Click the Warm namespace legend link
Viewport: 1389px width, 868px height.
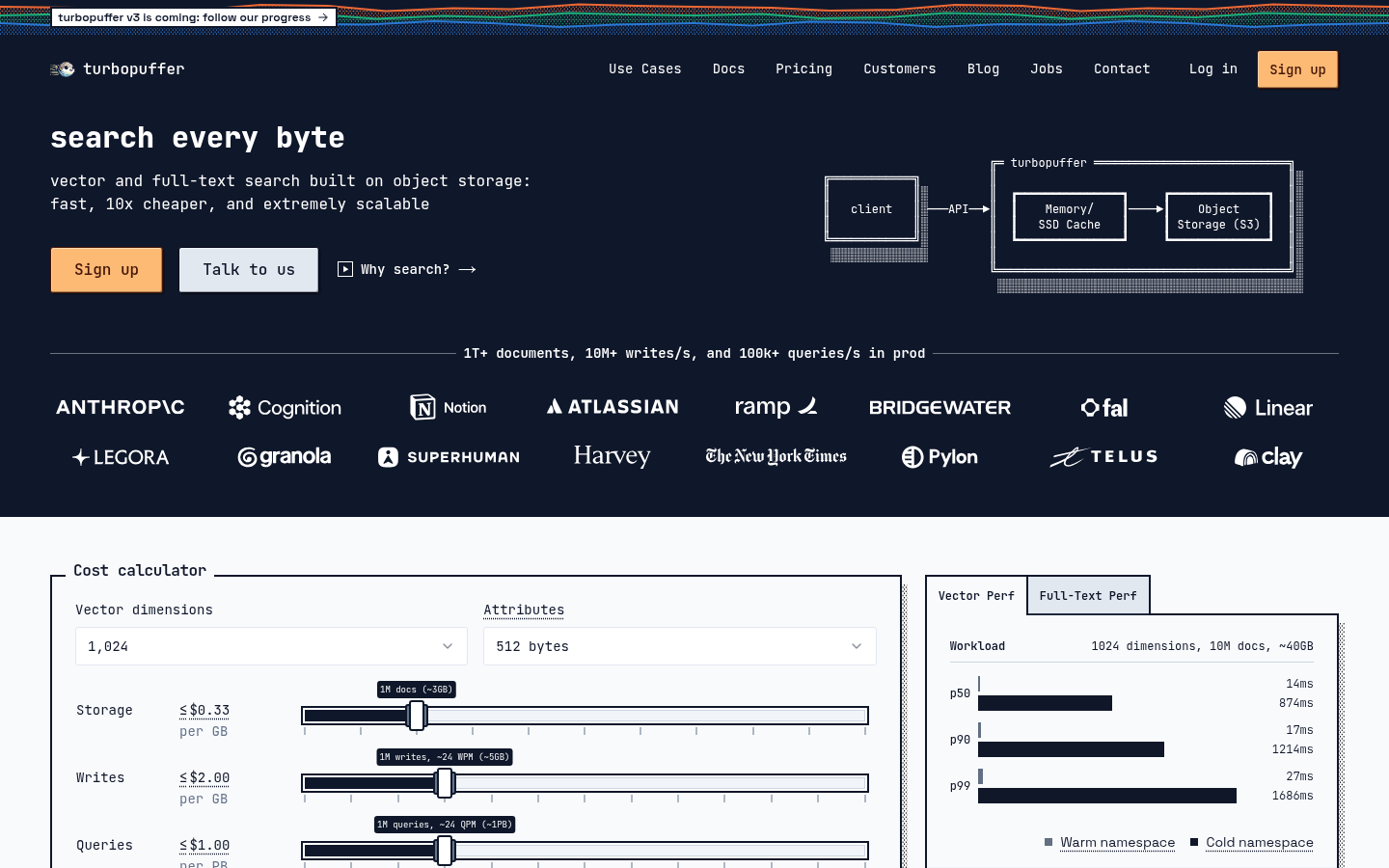[1117, 842]
